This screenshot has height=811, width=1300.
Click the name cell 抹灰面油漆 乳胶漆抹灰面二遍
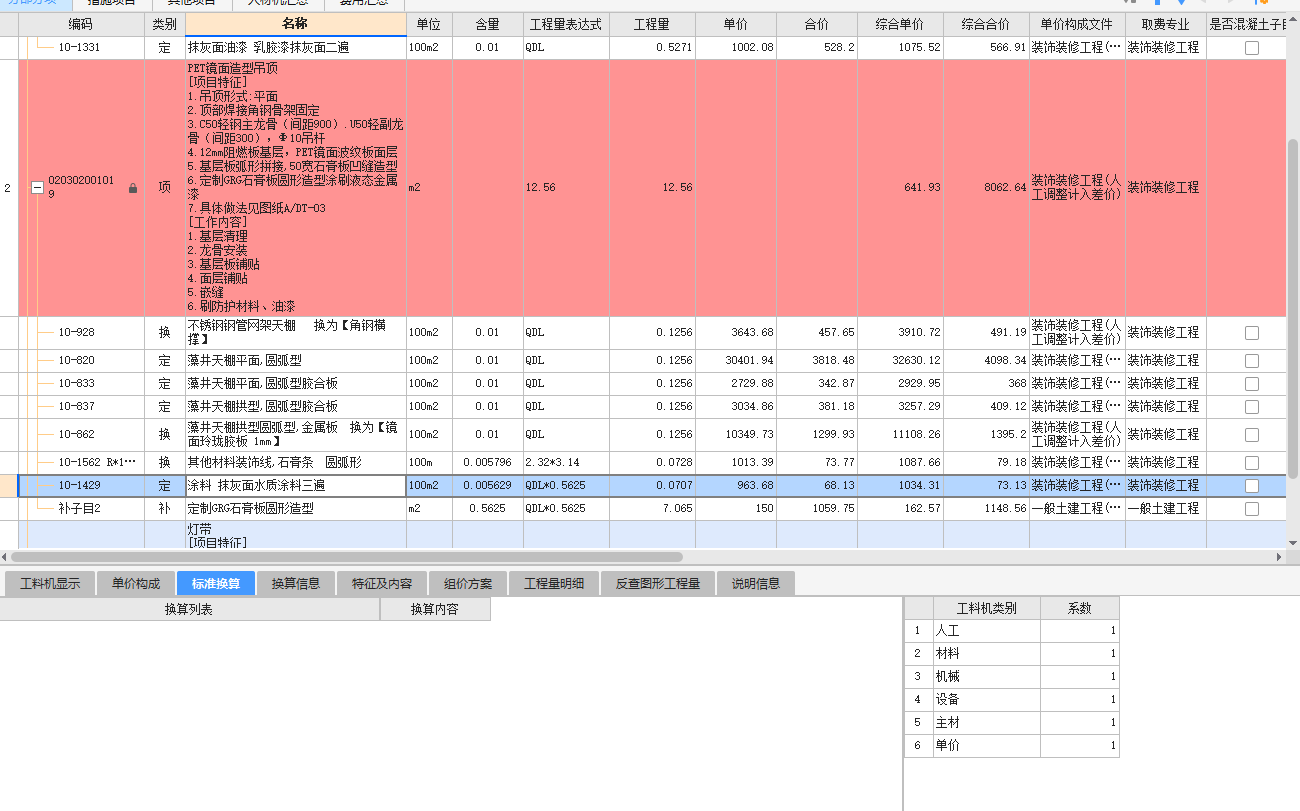point(296,48)
